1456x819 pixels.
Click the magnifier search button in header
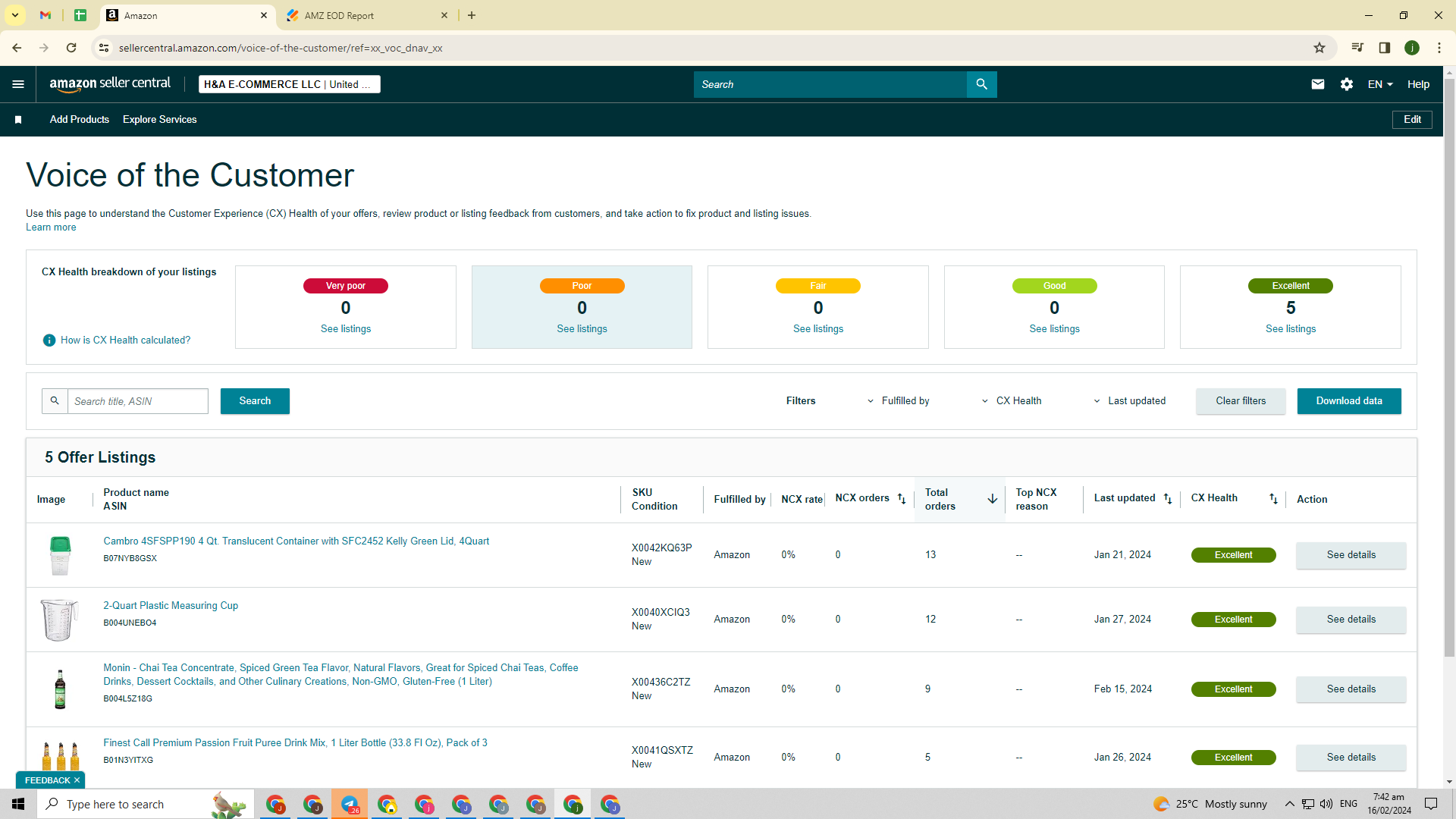(x=981, y=84)
